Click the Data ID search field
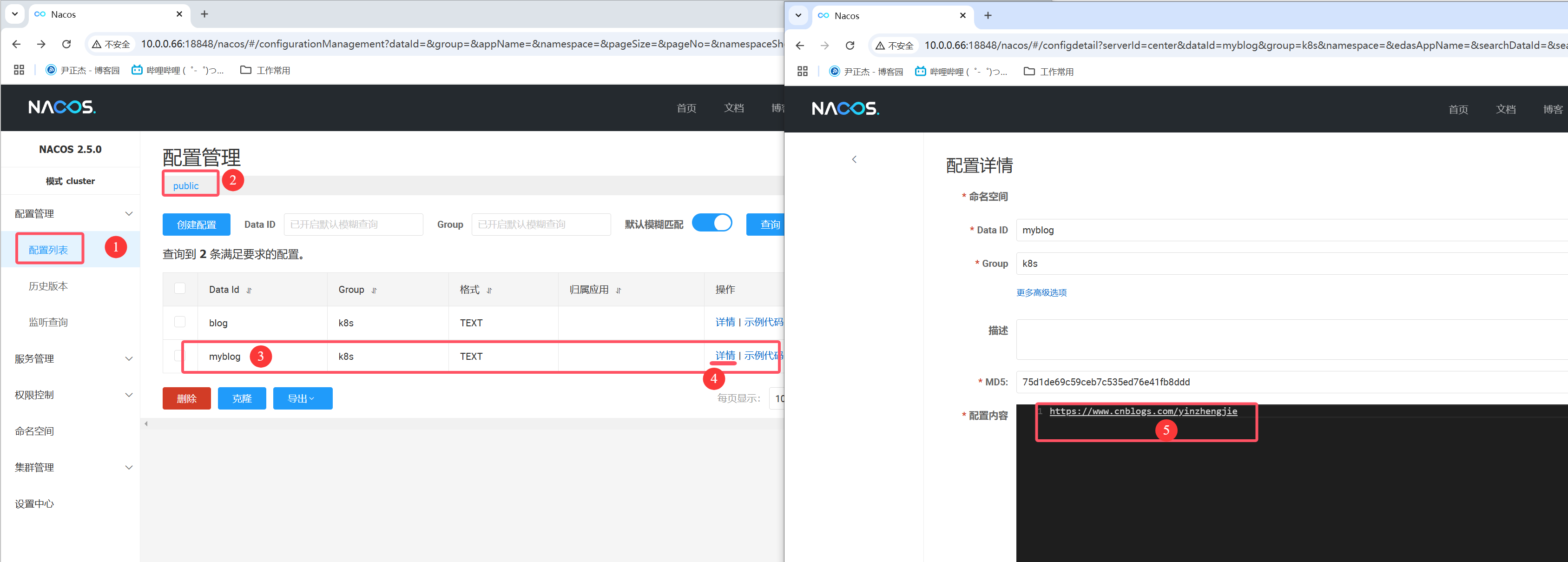Screen dimensions: 1568x562 tap(353, 225)
